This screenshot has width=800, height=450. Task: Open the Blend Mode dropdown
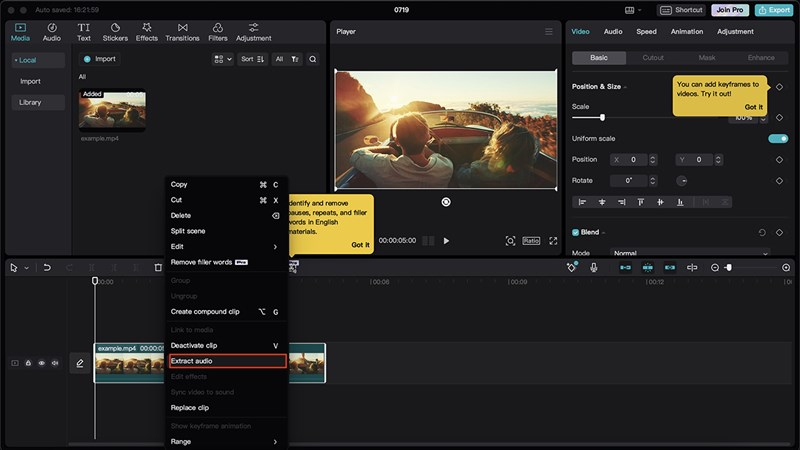pos(690,253)
